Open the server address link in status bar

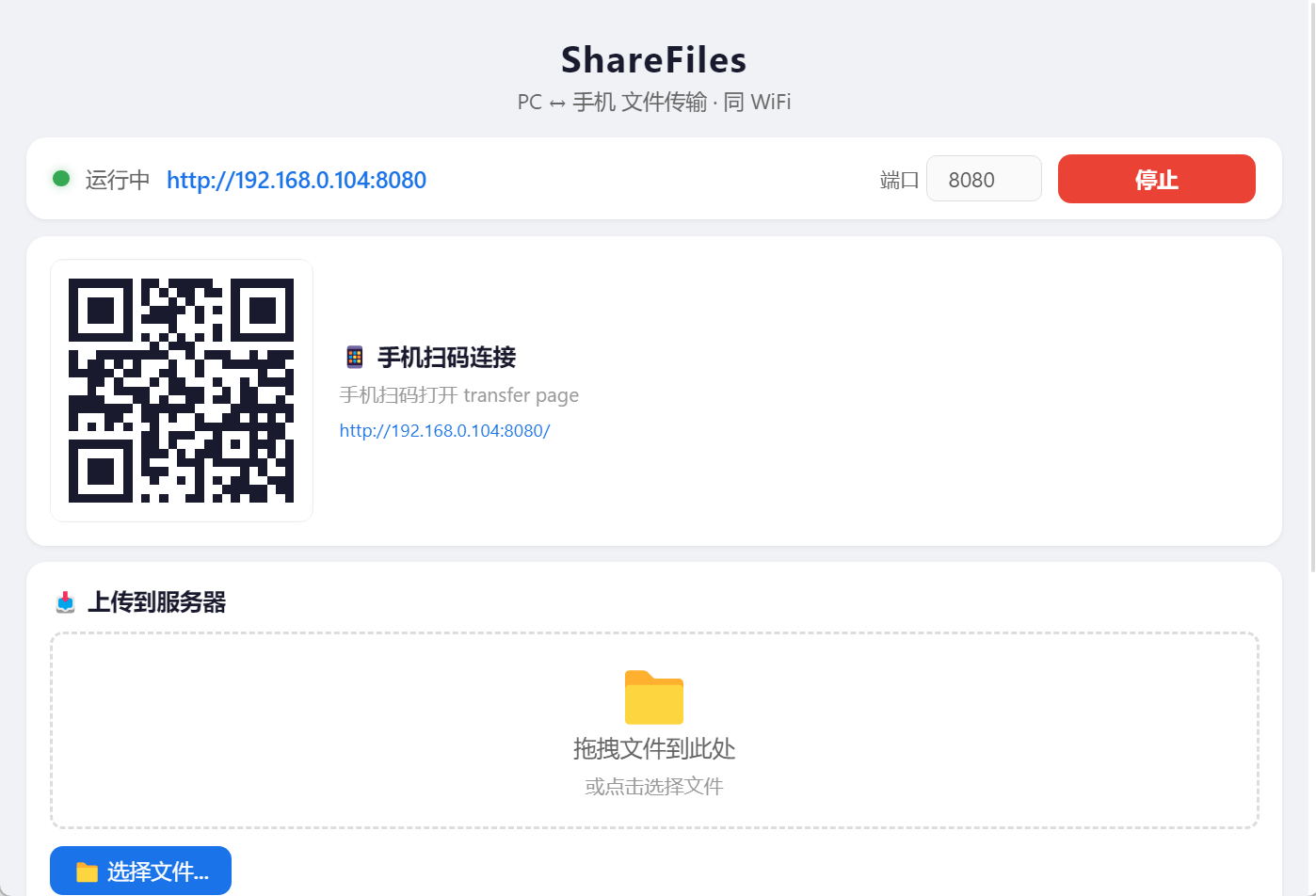[297, 180]
